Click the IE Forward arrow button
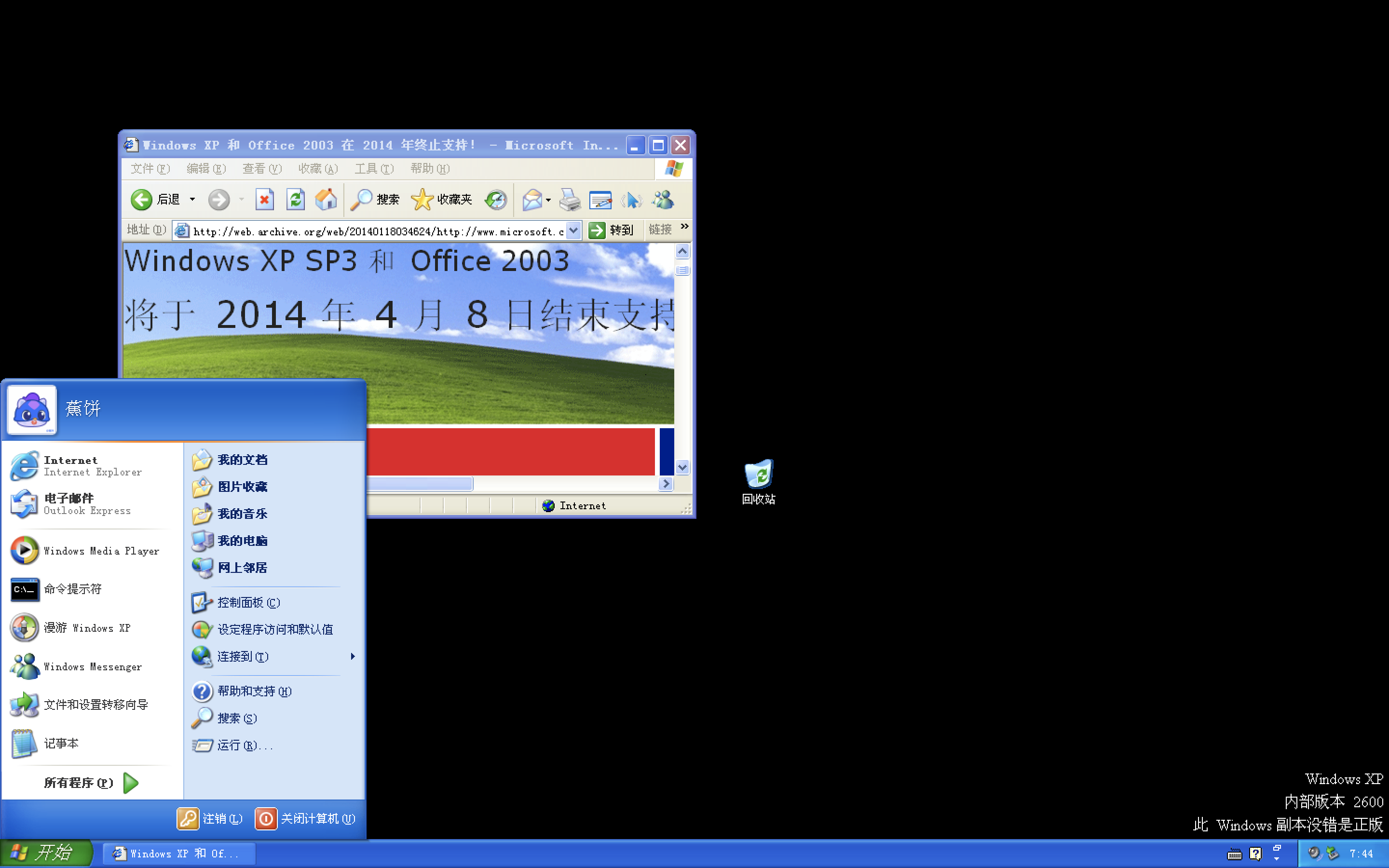 pos(218,199)
